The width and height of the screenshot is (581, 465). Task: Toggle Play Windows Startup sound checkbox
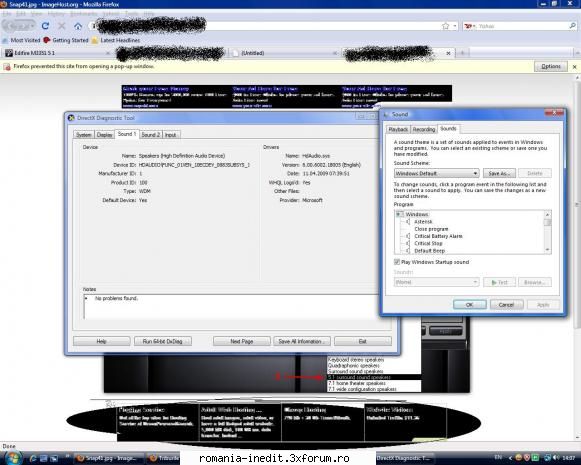(397, 262)
